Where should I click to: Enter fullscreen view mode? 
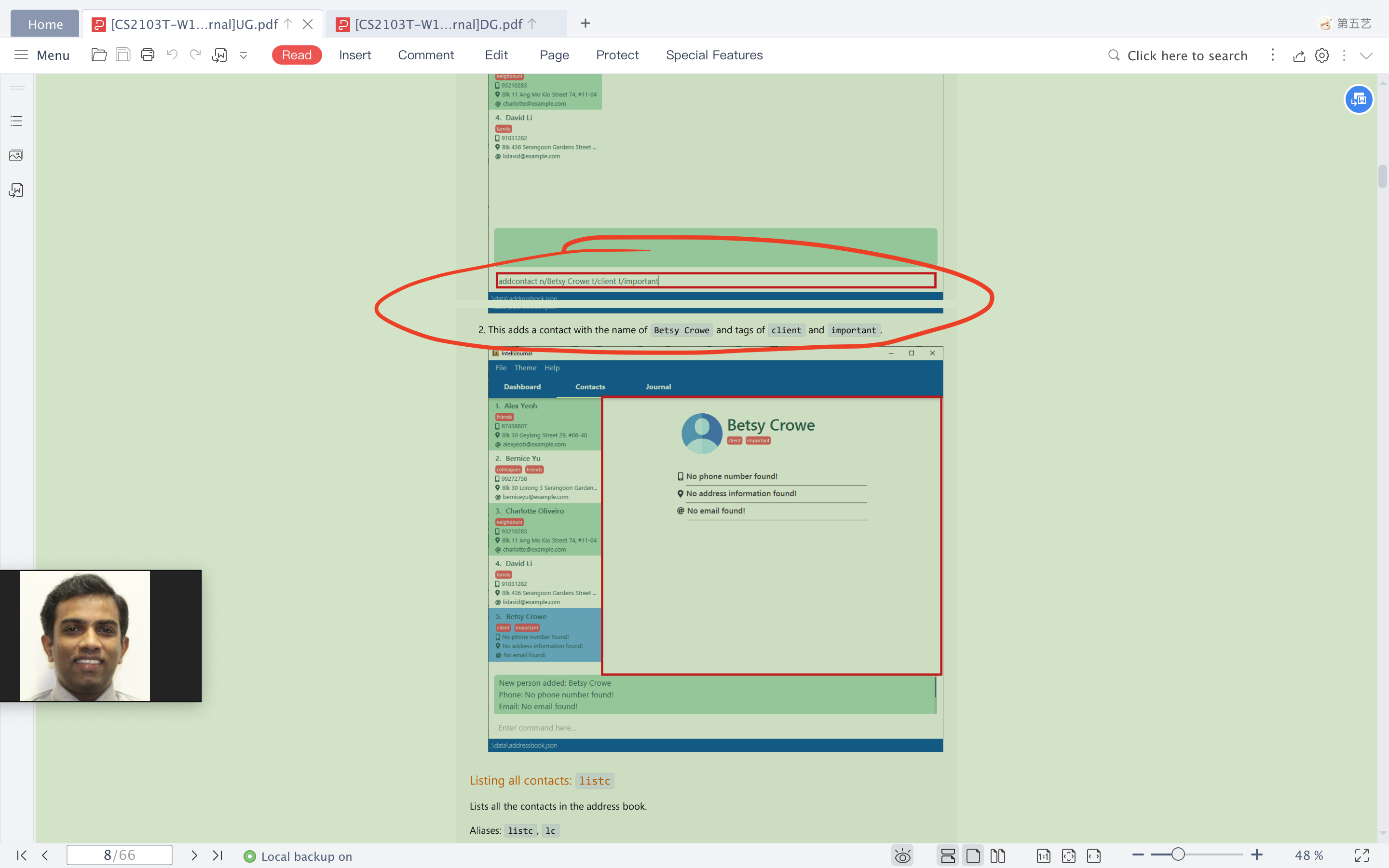tap(1362, 855)
